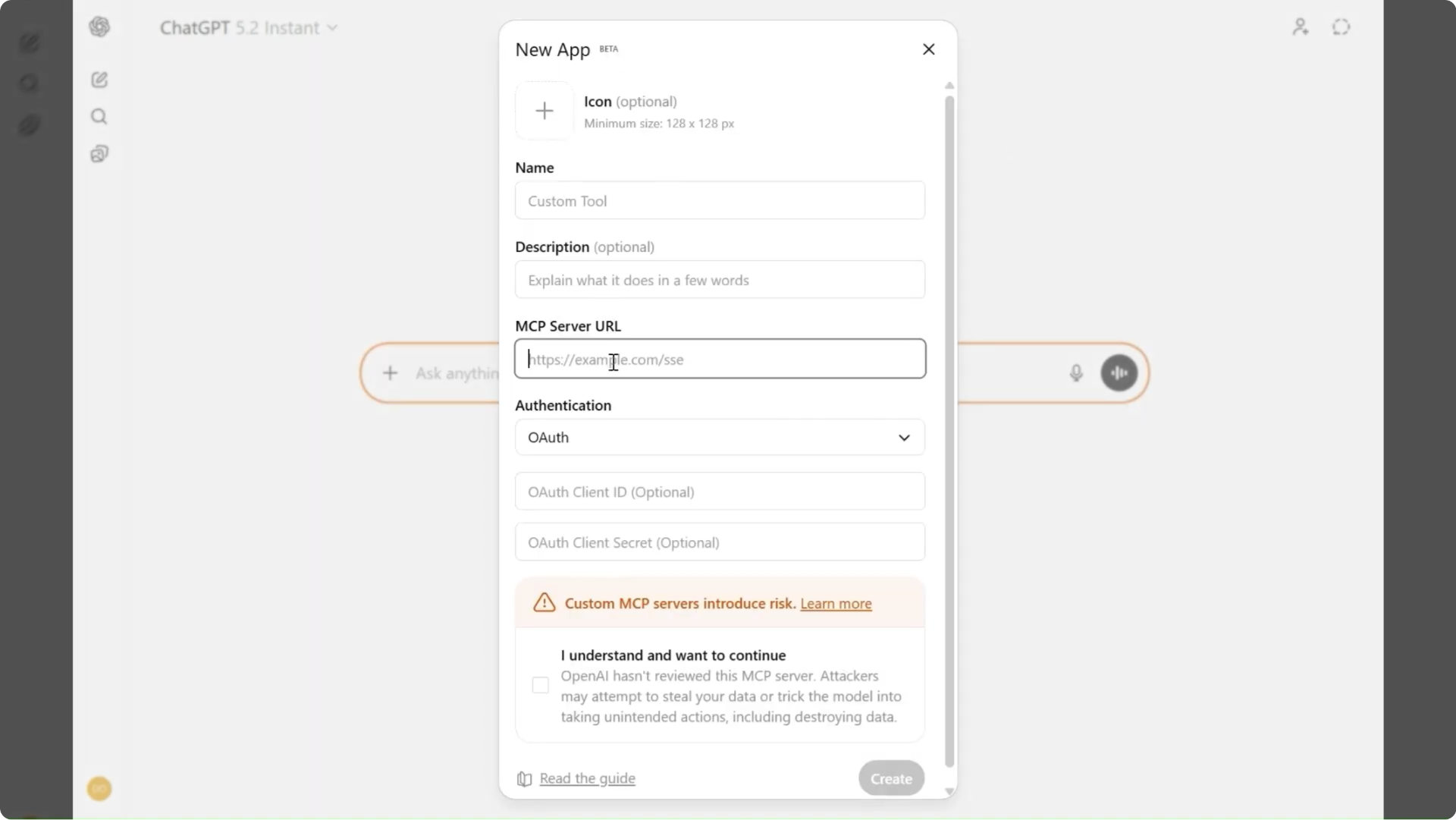The width and height of the screenshot is (1456, 820).
Task: Click the plus icon in the message input
Action: [x=391, y=372]
